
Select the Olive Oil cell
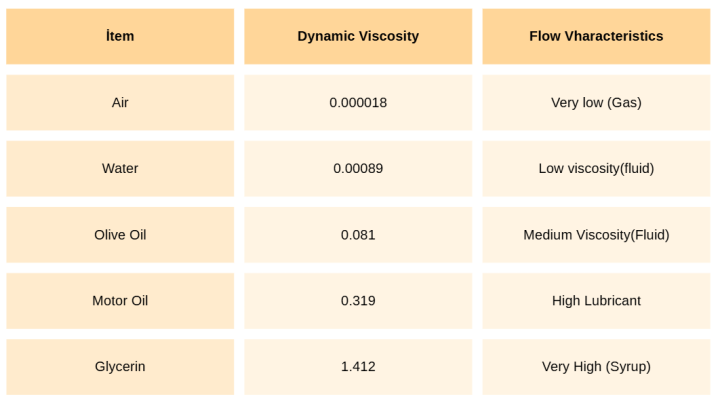120,234
